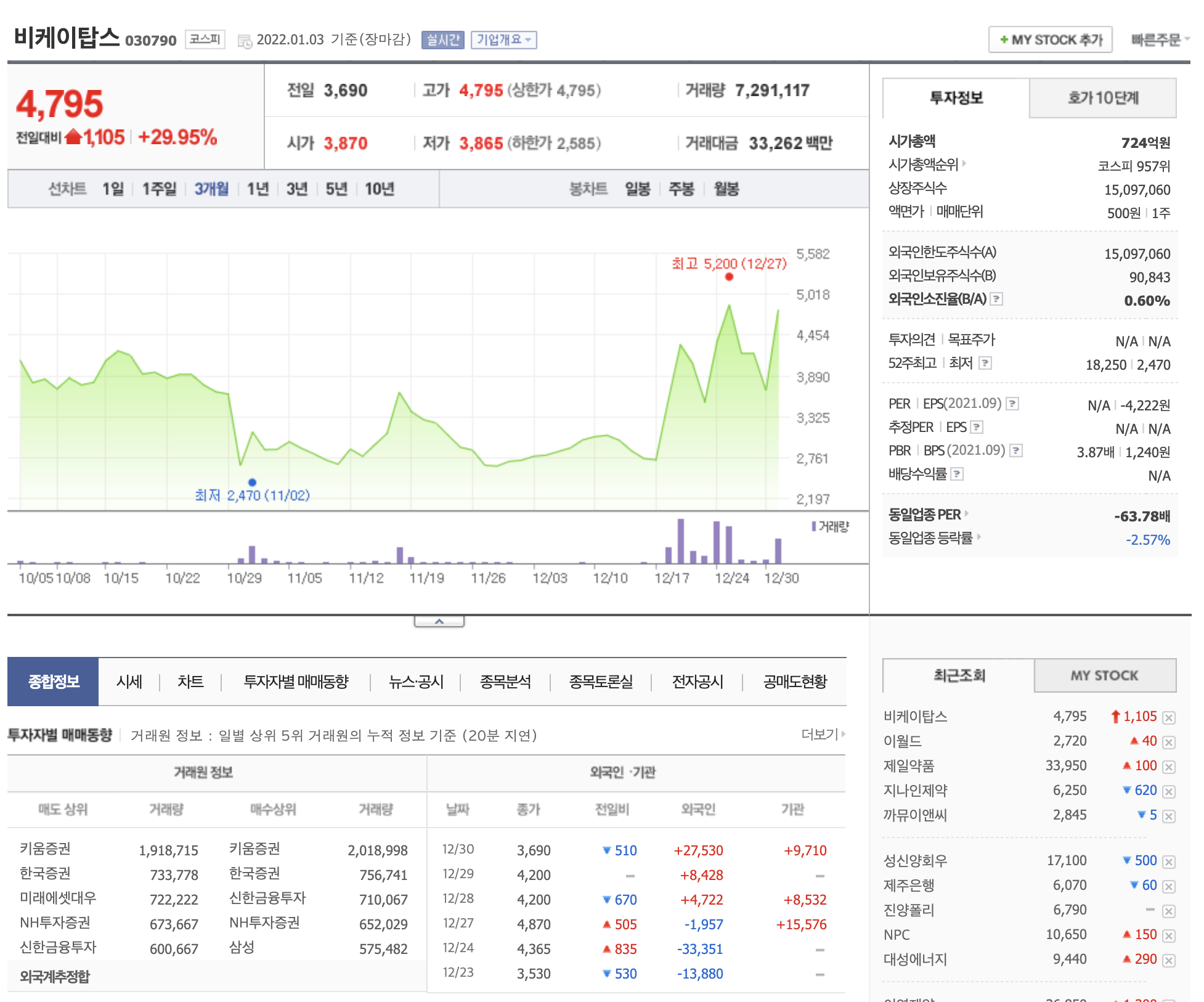Toggle the 실시간 real-time badge

pyautogui.click(x=442, y=40)
